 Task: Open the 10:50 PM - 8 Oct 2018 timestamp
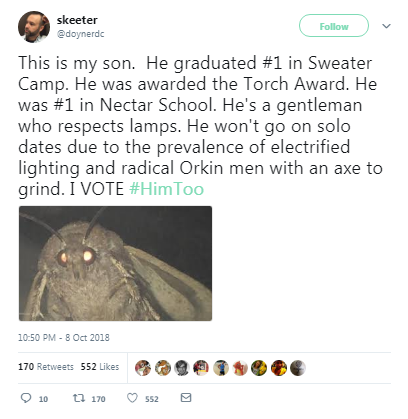[64, 337]
